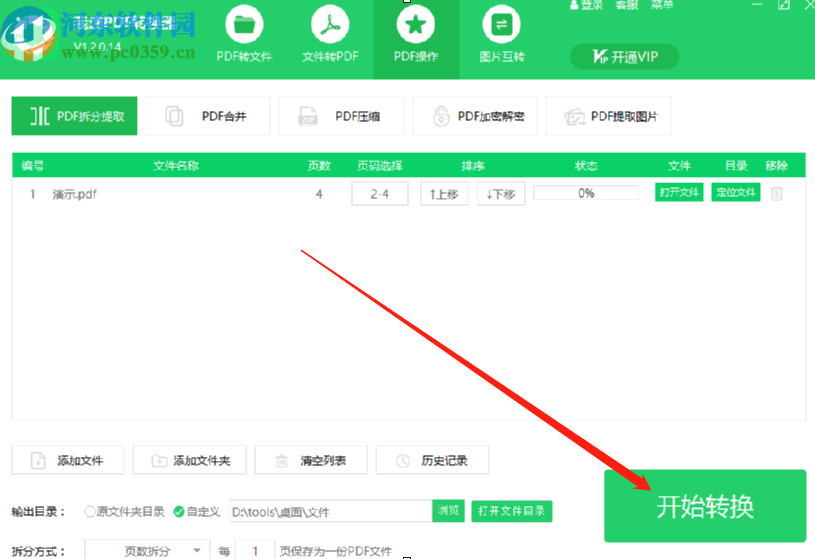Switch to the PDF提取图片 tab
The image size is (815, 559).
click(609, 116)
